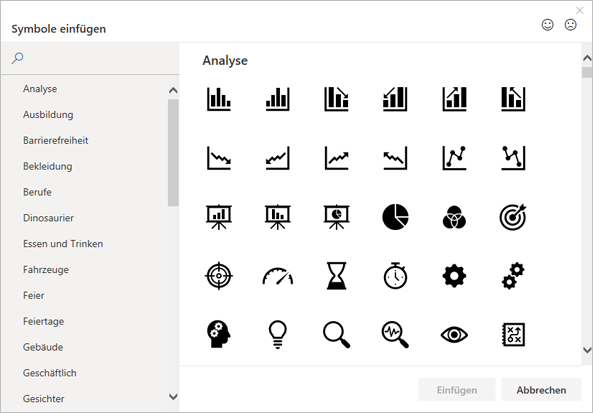Select the two gears icon
This screenshot has width=593, height=413.
[513, 276]
